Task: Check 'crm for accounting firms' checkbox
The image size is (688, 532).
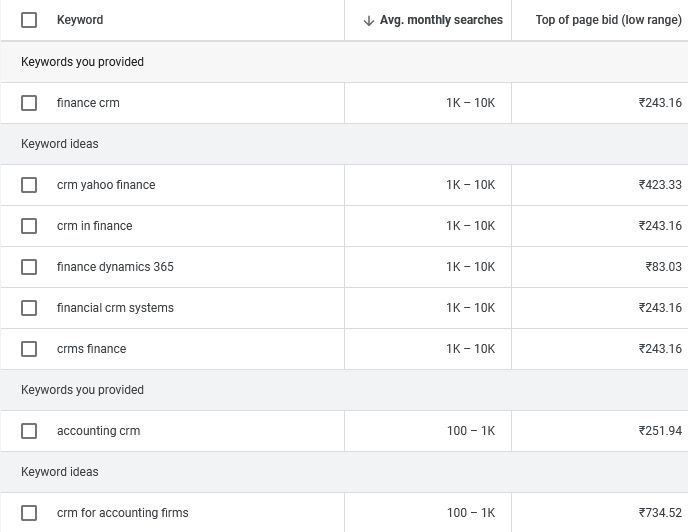Action: (x=29, y=513)
